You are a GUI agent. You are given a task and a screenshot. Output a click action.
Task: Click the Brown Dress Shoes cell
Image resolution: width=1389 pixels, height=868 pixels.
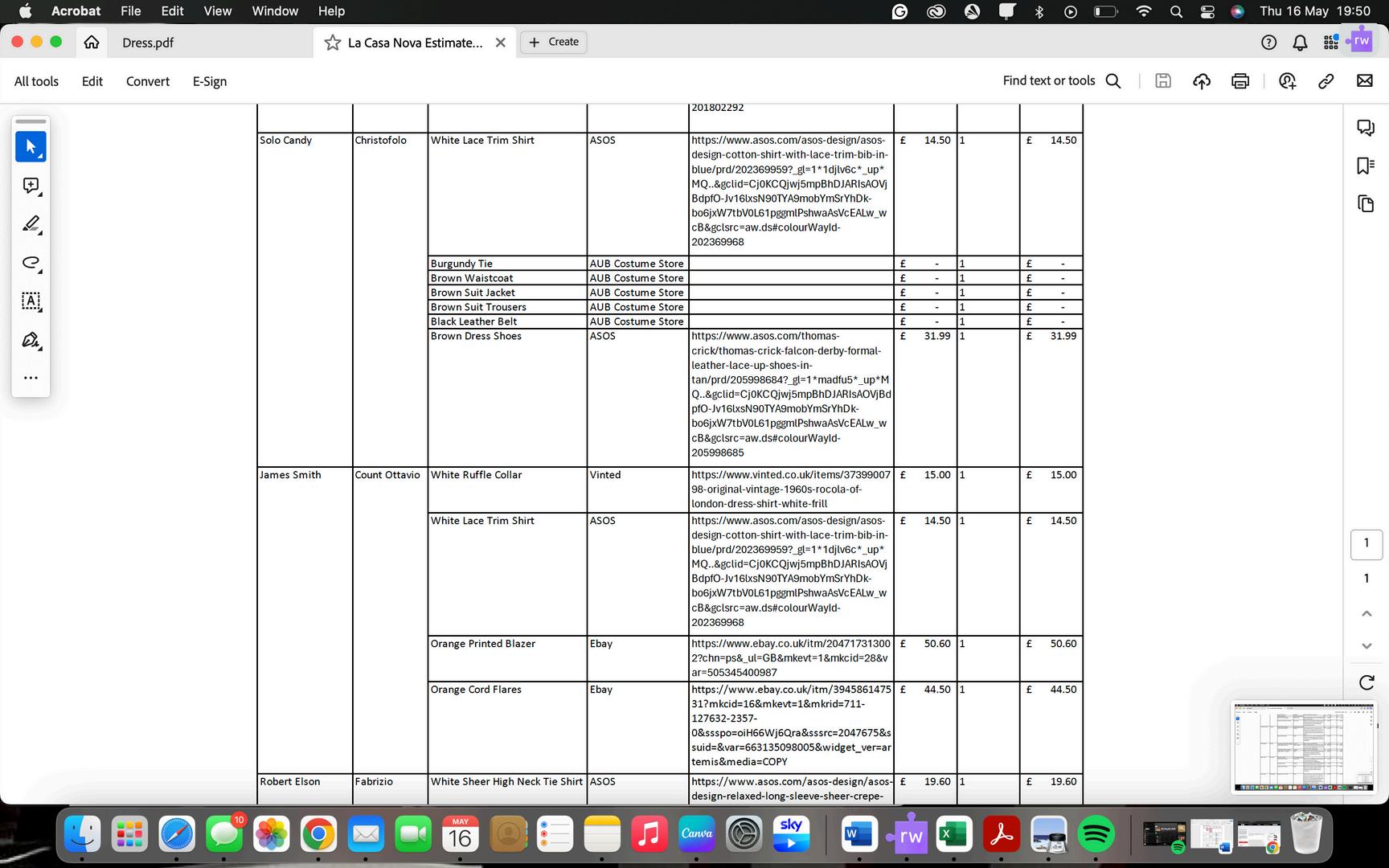tap(507, 398)
